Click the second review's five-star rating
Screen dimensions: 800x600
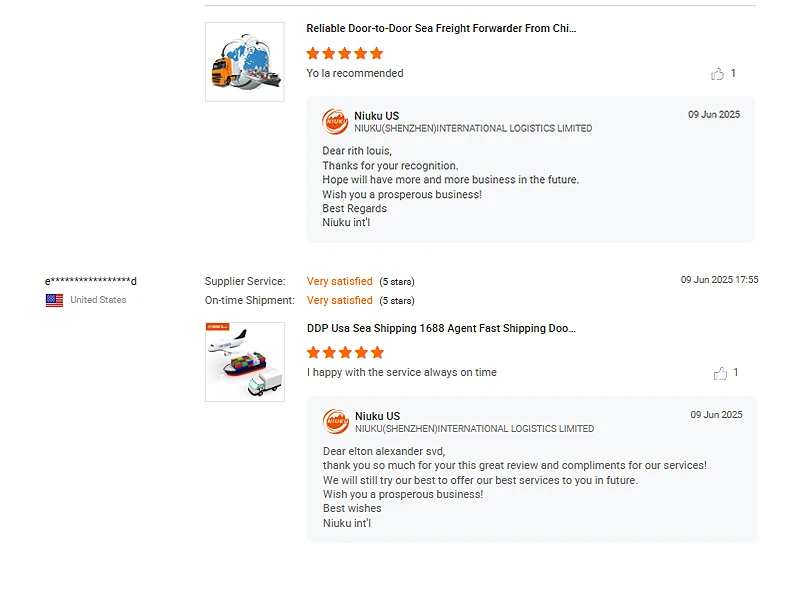coord(345,352)
